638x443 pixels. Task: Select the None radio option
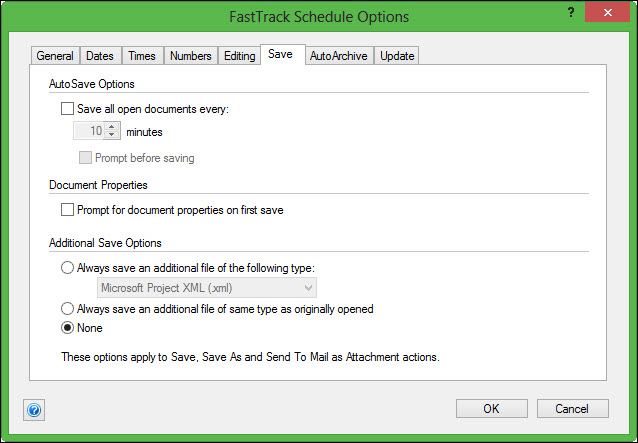click(68, 328)
